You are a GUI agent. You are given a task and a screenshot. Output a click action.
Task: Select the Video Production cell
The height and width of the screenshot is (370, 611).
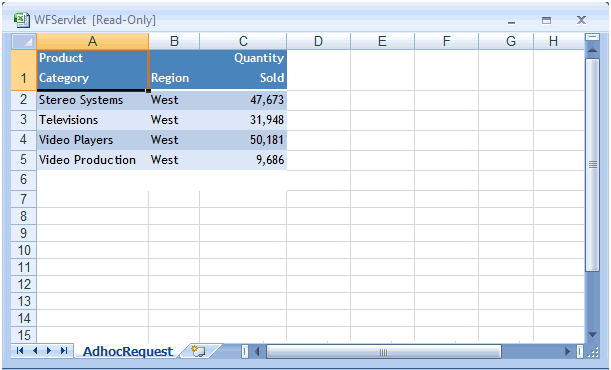click(x=93, y=160)
